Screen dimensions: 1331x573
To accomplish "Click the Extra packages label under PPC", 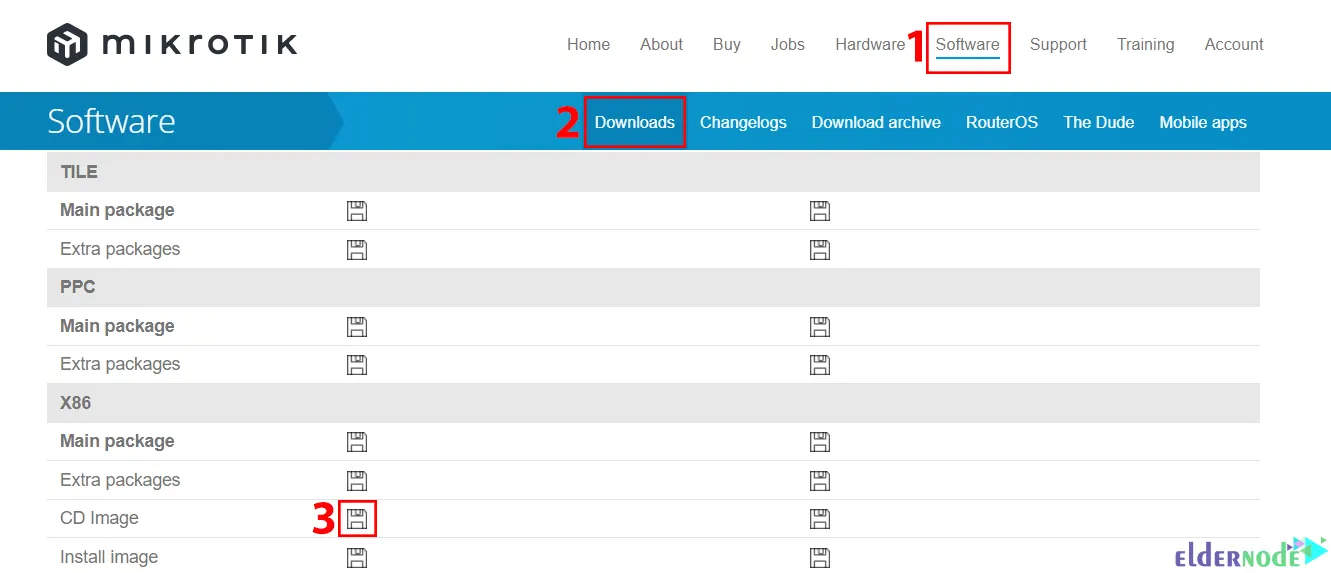I will [120, 364].
